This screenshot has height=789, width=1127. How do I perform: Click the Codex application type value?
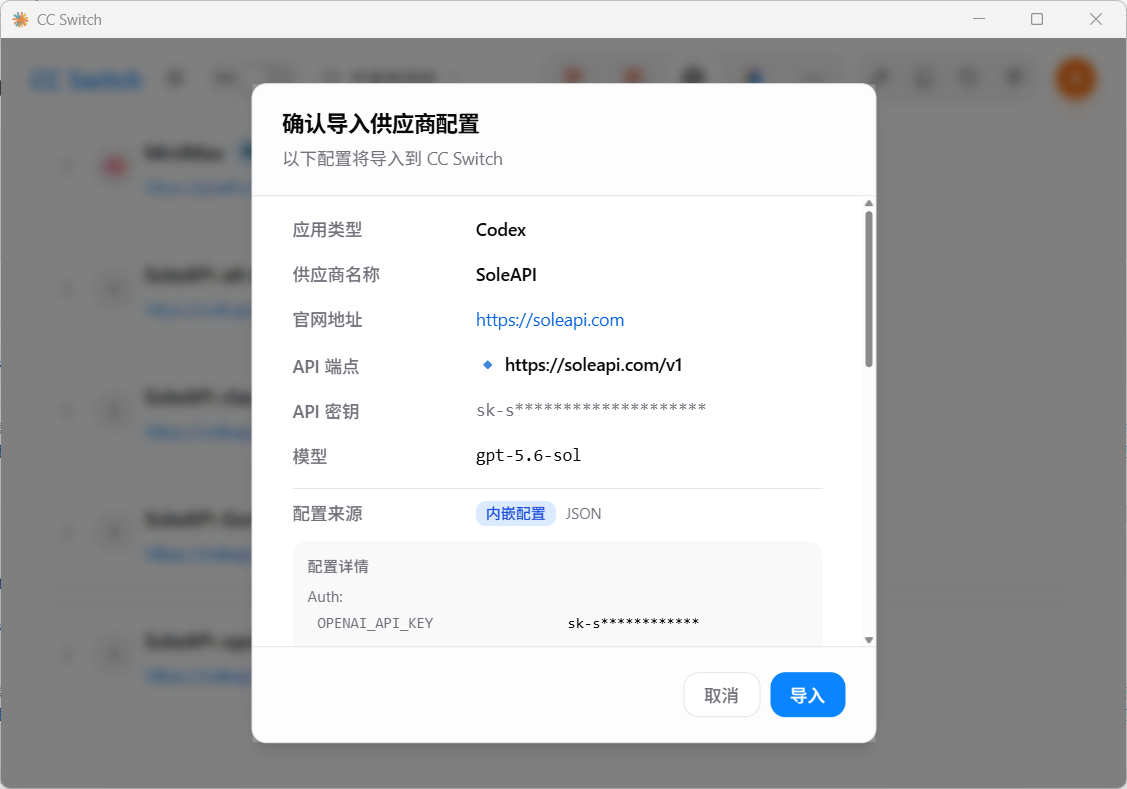[500, 230]
